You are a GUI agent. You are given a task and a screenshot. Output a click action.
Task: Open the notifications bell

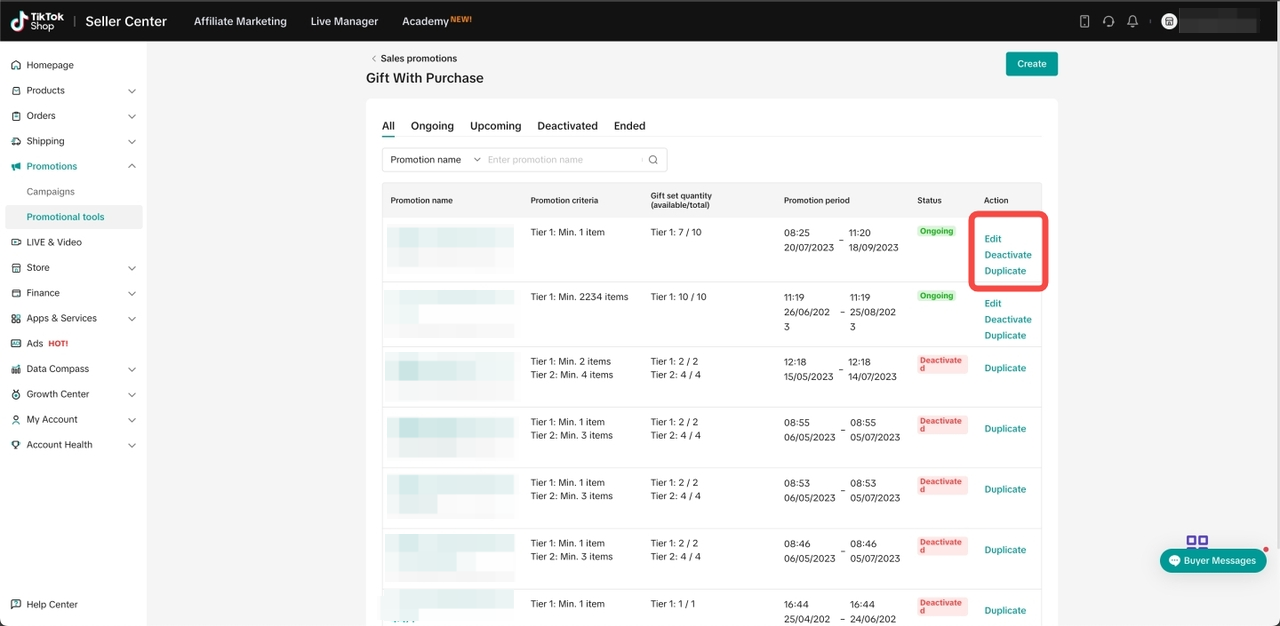[x=1132, y=21]
